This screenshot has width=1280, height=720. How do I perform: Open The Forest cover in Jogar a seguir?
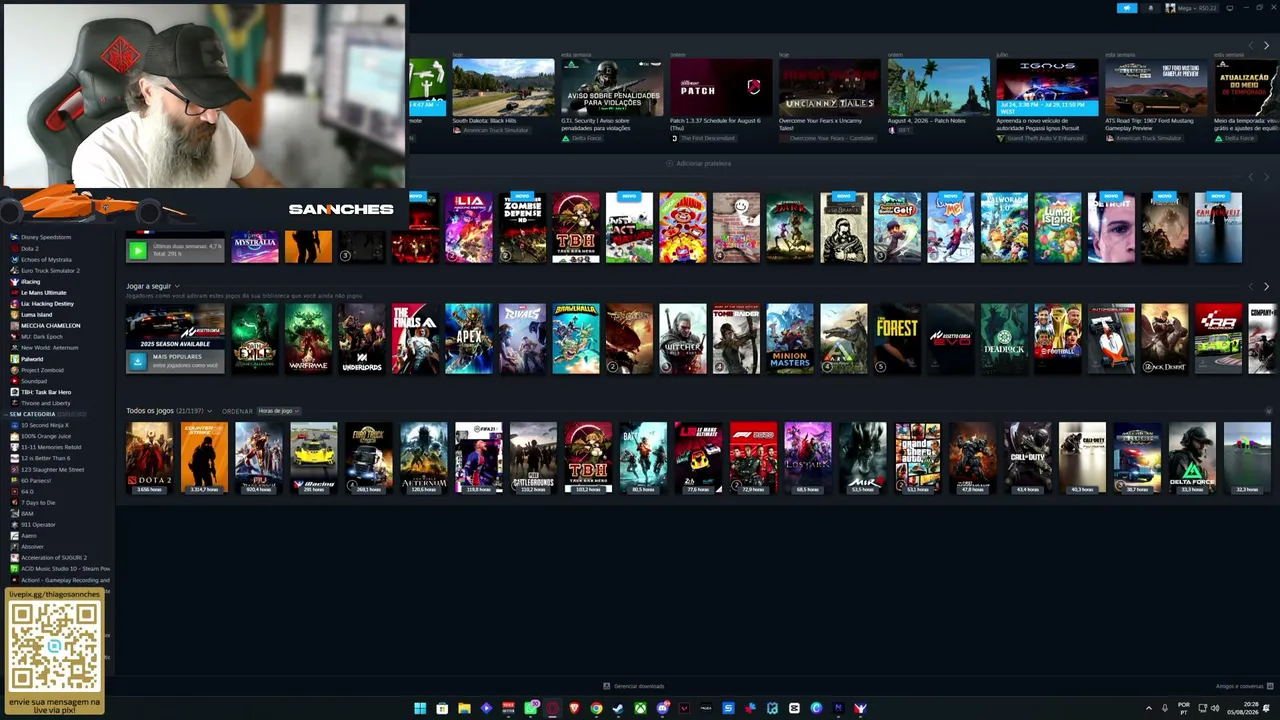(x=897, y=338)
